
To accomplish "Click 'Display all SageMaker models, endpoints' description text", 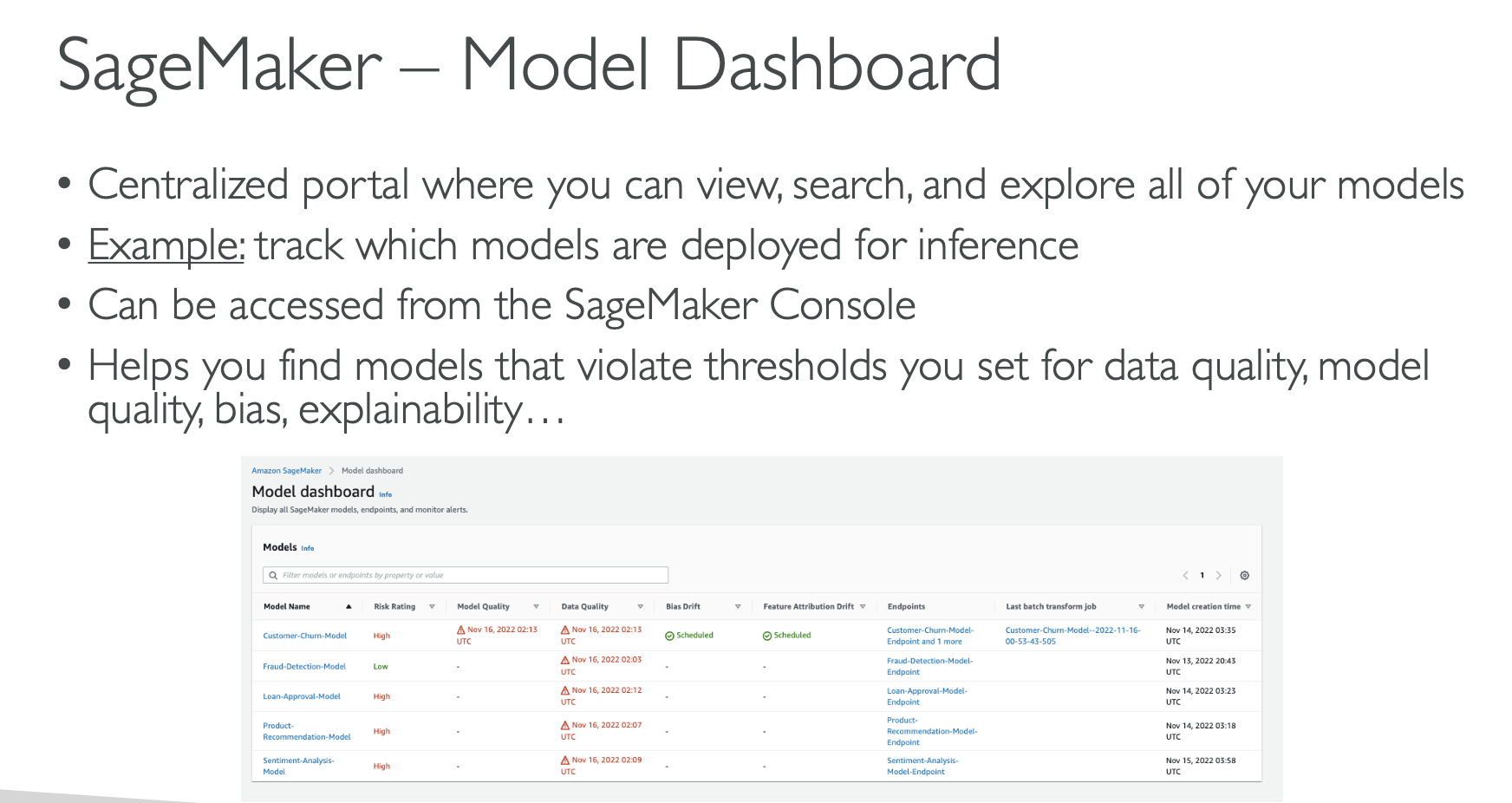I will tap(360, 510).
